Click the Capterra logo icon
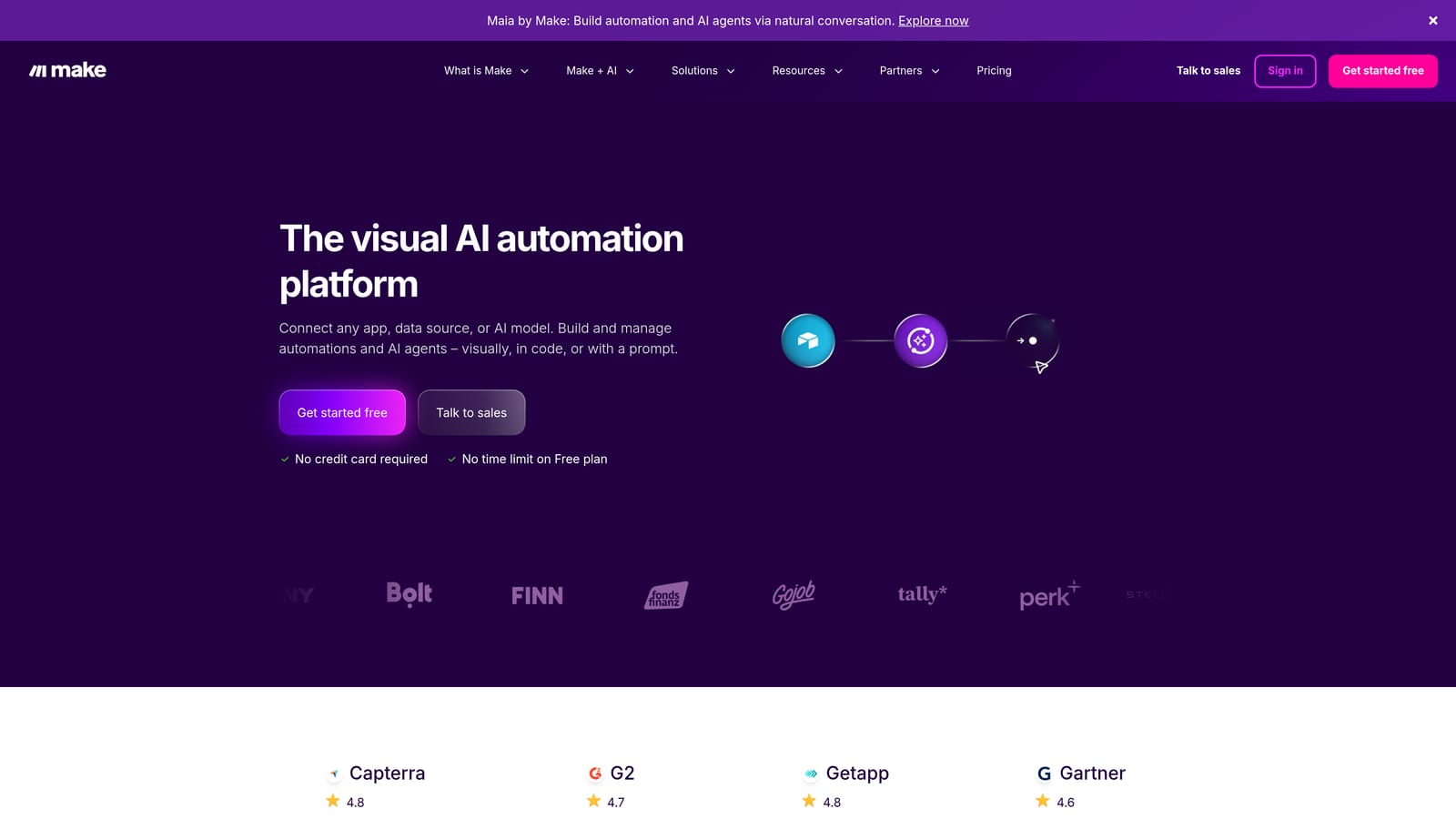This screenshot has height=819, width=1456. (334, 773)
